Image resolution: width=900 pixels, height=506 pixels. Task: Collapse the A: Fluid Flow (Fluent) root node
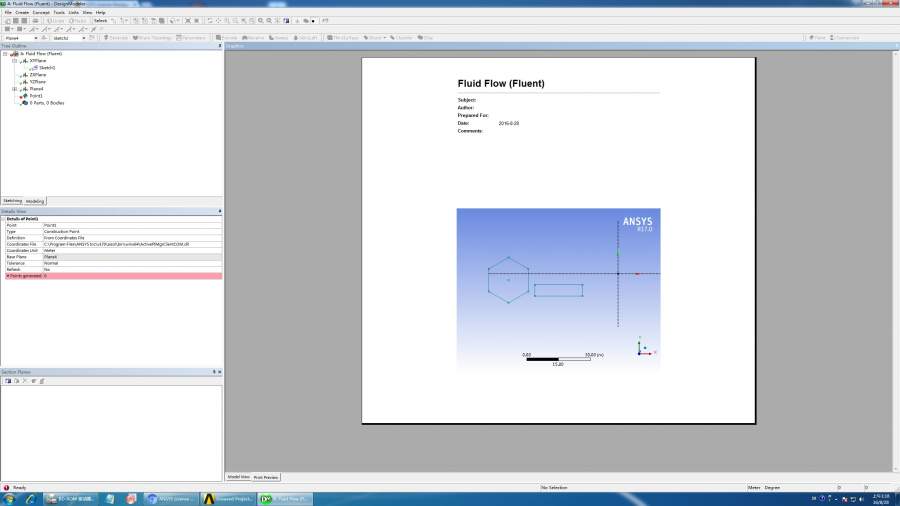[5, 54]
